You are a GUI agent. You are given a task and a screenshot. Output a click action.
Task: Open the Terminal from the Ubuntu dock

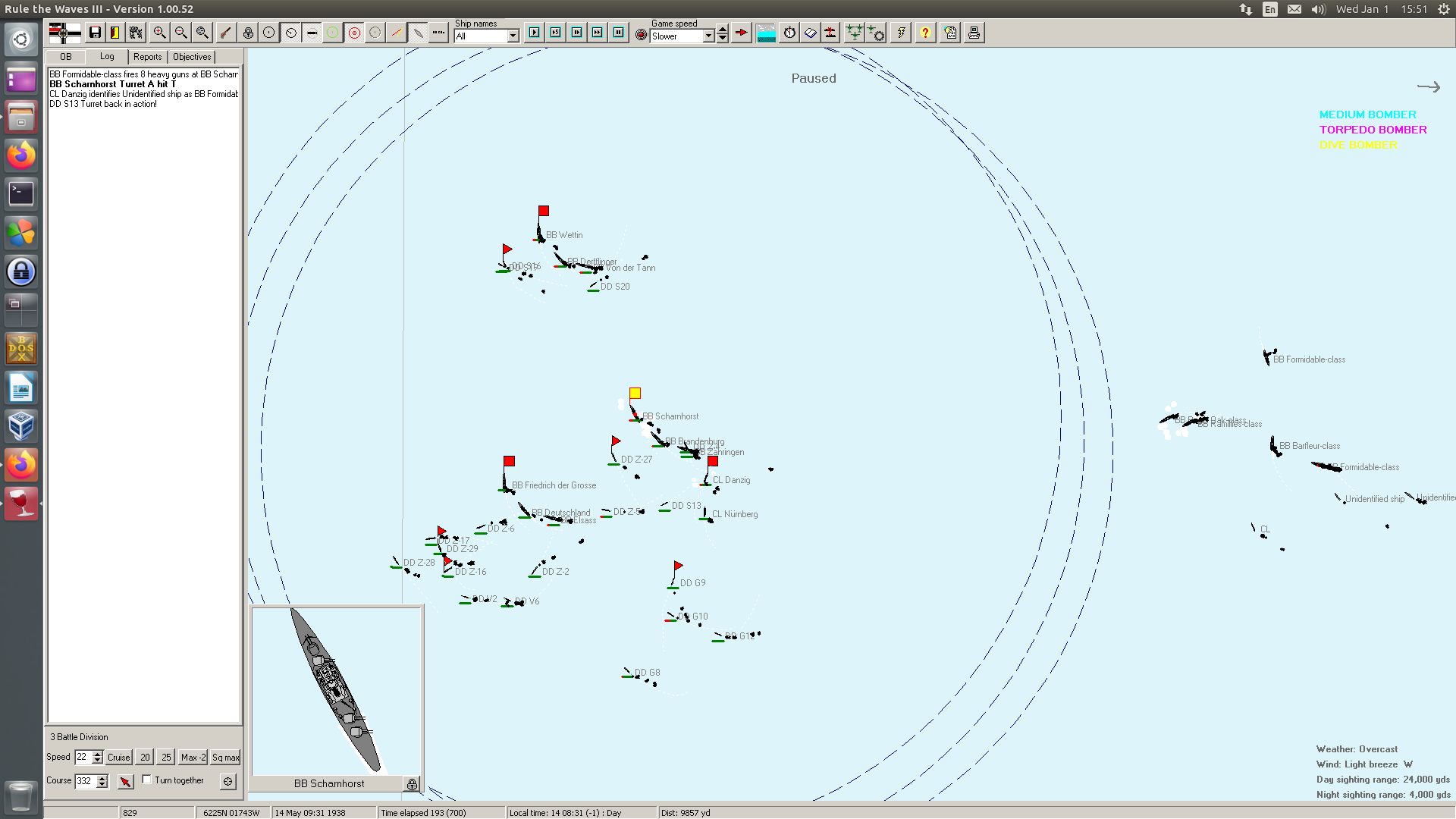[21, 194]
